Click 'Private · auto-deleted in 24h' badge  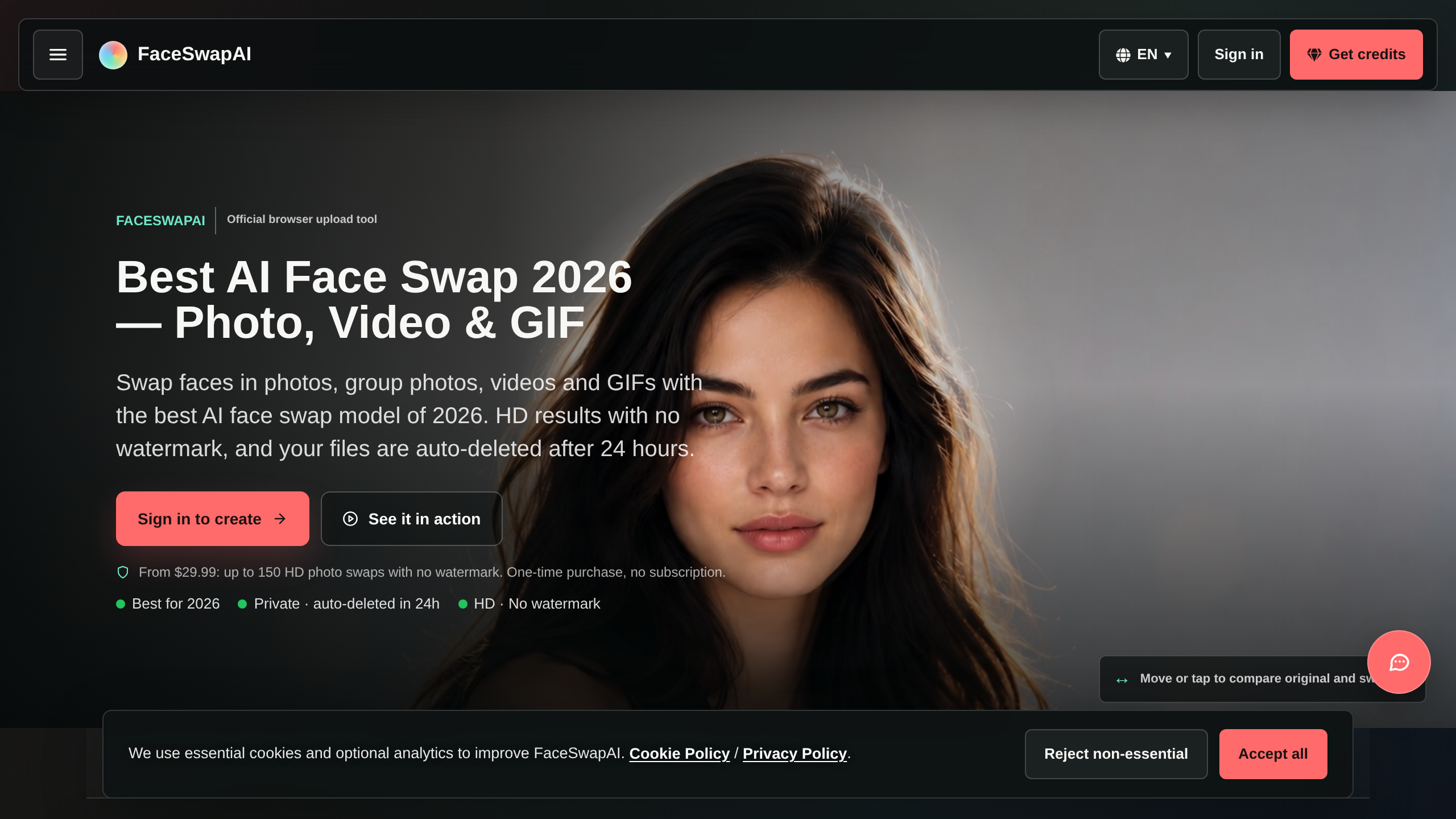pyautogui.click(x=338, y=603)
